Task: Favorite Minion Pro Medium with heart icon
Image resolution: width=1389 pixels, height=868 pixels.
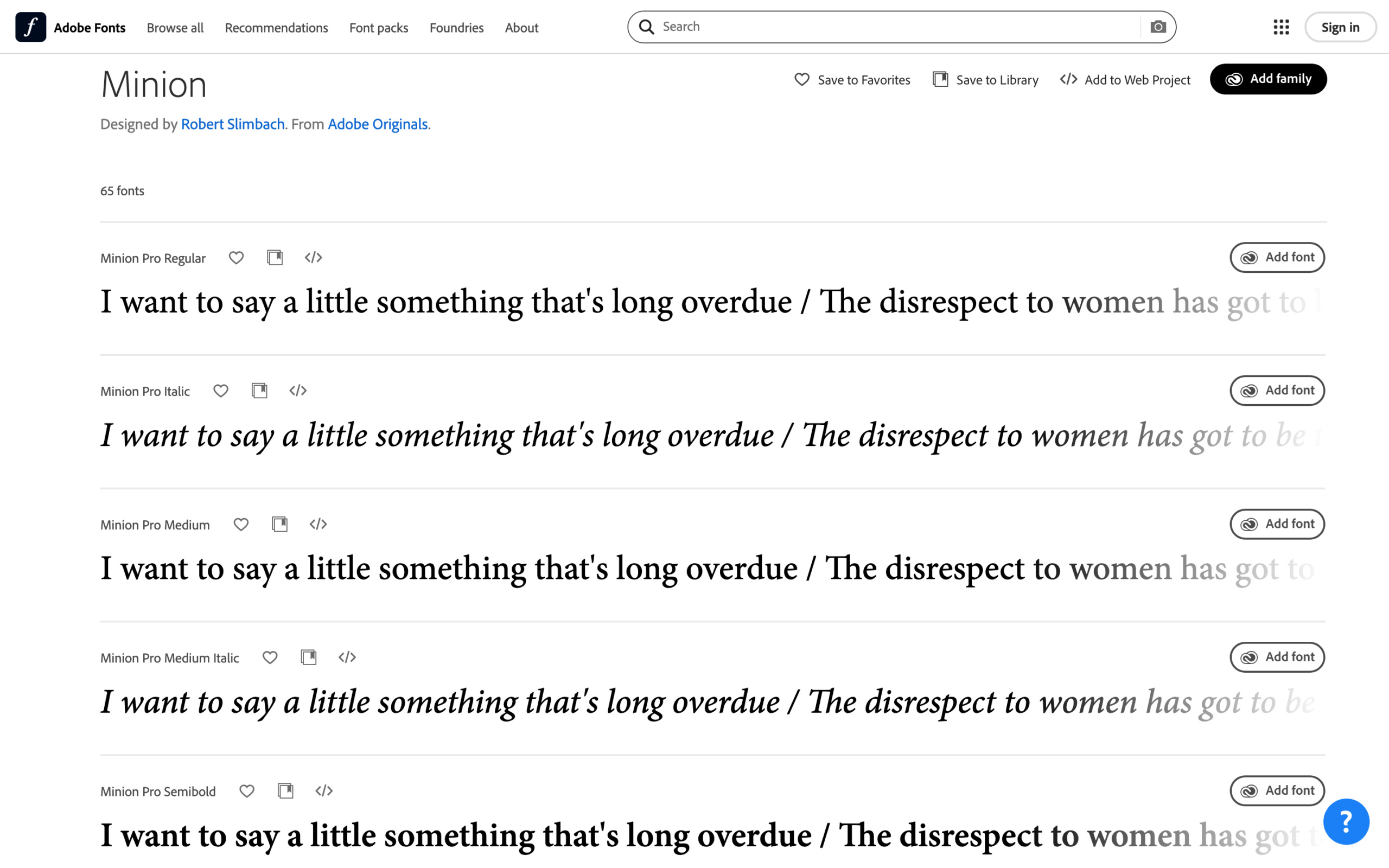Action: (x=241, y=524)
